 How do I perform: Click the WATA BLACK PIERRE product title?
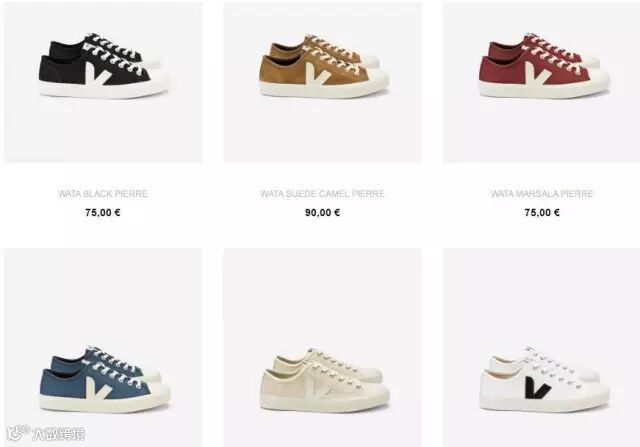103,193
